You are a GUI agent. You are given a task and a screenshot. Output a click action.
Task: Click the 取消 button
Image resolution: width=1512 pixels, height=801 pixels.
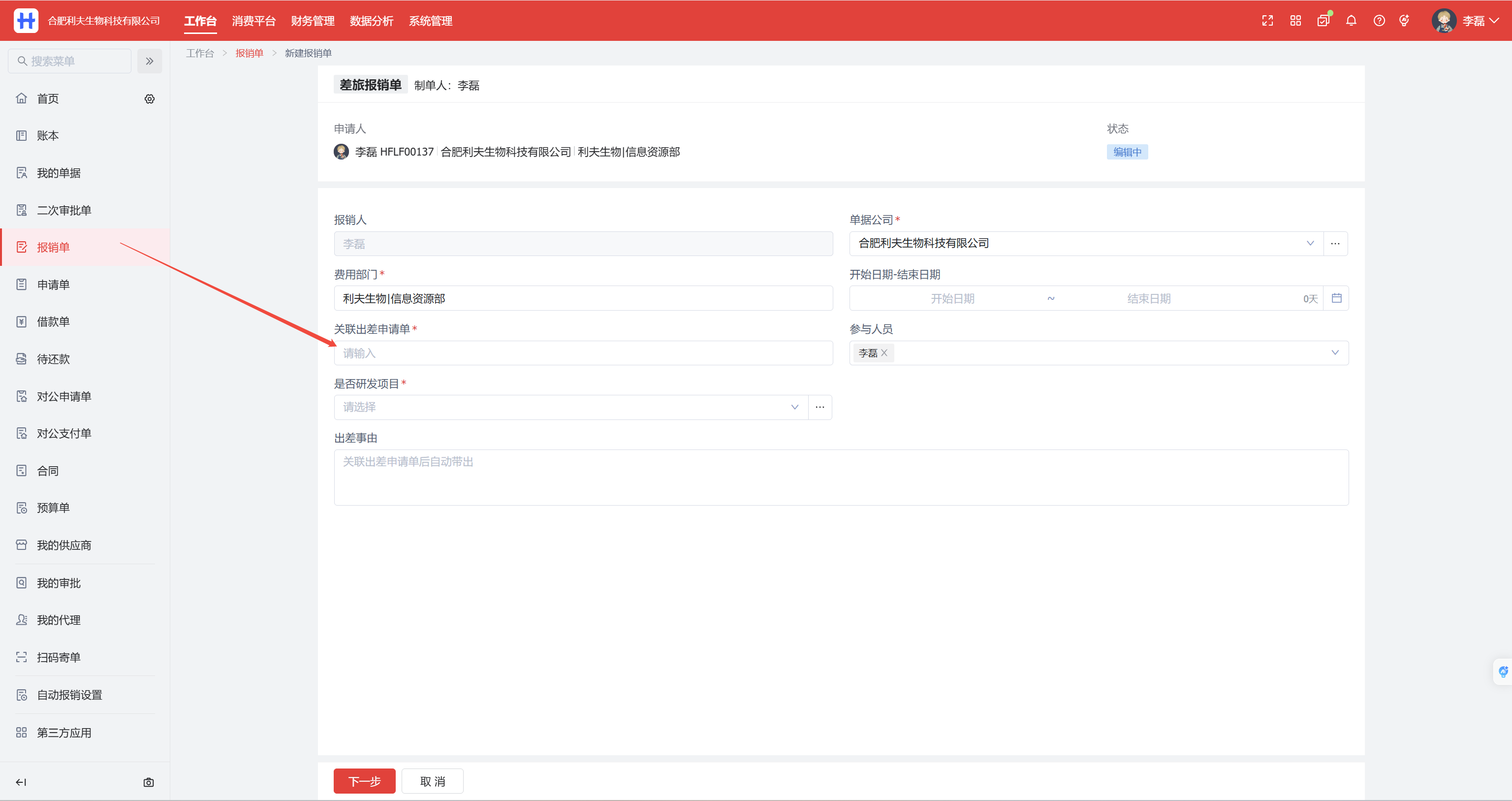tap(433, 782)
